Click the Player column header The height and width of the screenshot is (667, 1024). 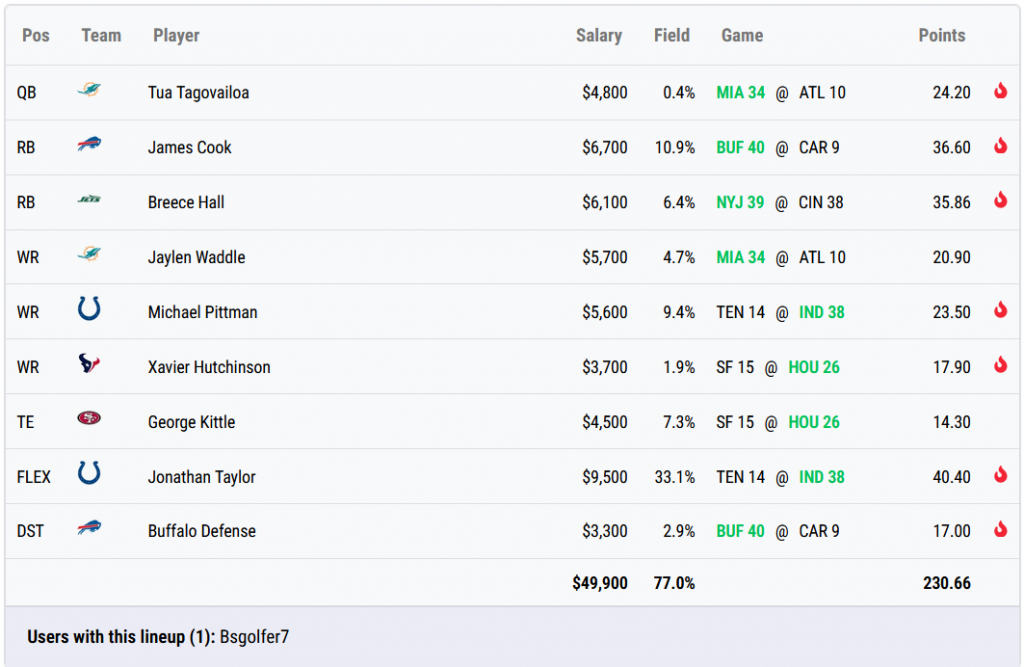point(176,35)
